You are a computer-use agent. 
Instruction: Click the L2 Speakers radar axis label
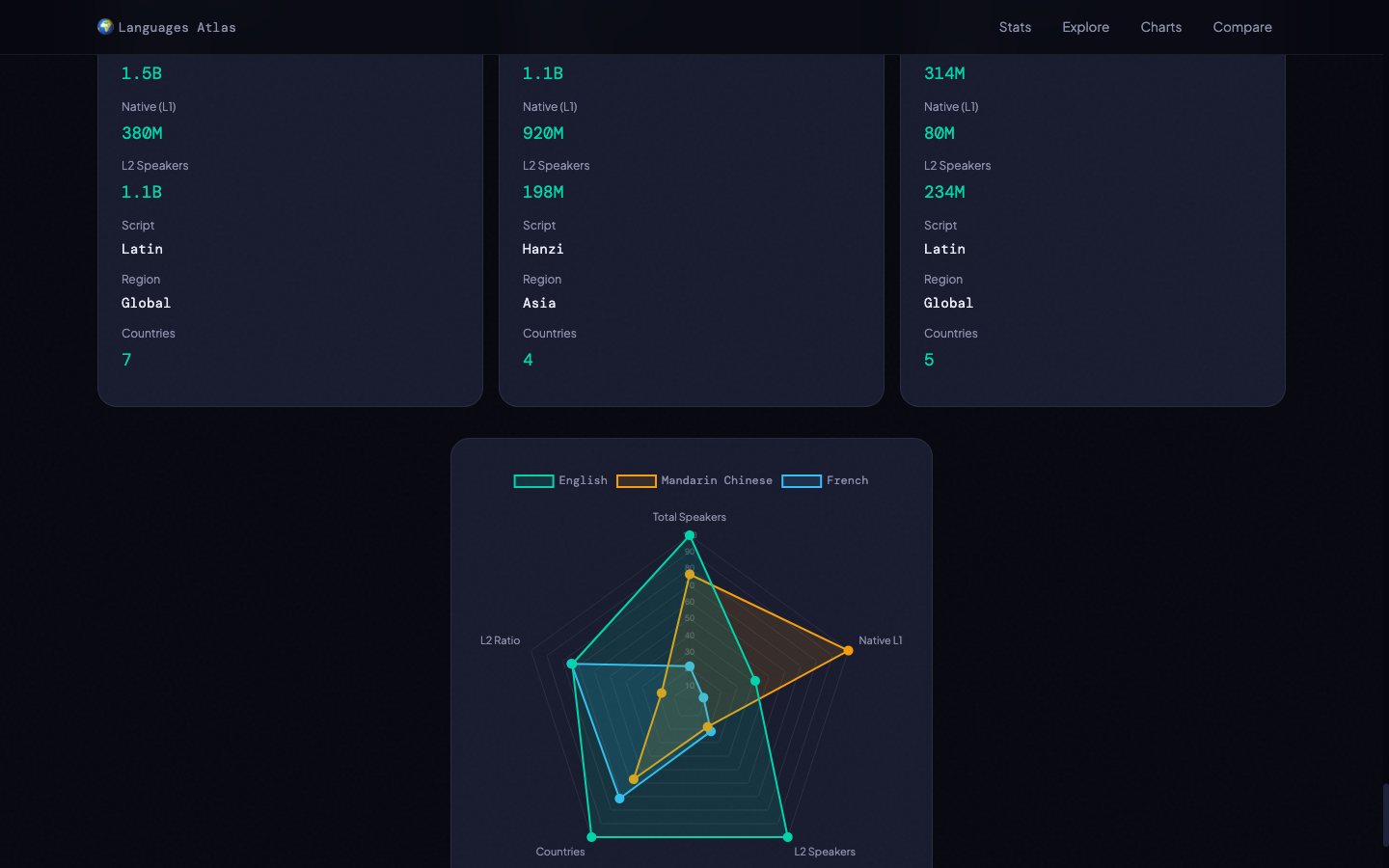click(825, 852)
